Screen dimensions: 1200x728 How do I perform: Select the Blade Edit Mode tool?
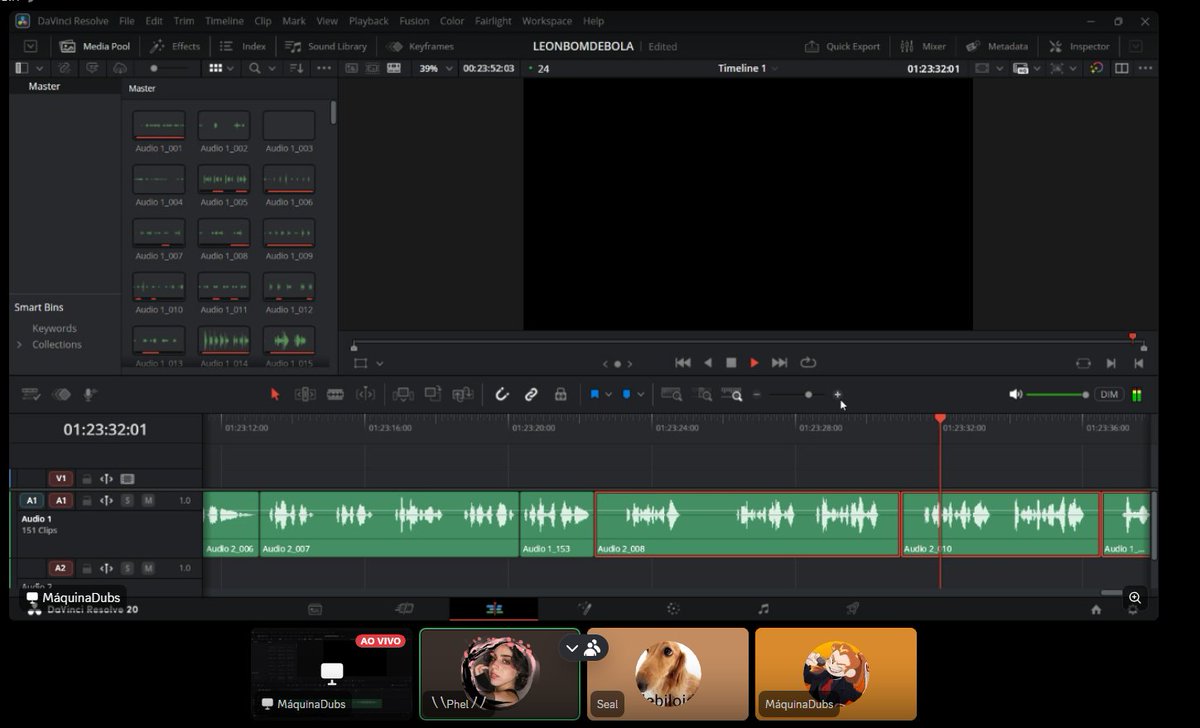335,394
